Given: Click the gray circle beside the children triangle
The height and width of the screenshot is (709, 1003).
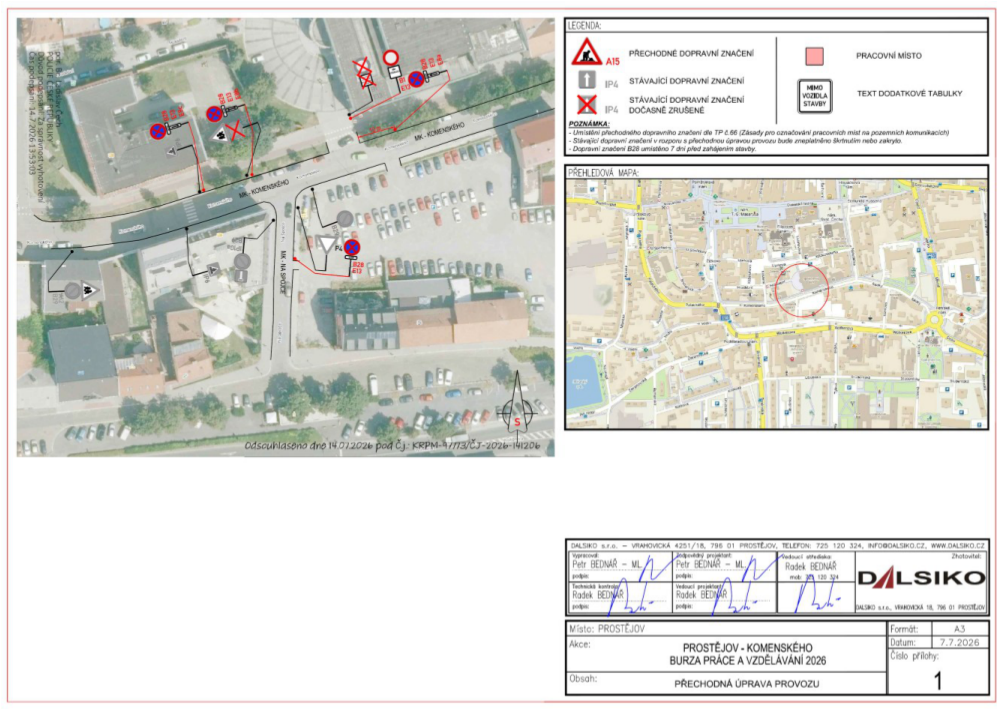Looking at the screenshot, I should (72, 291).
